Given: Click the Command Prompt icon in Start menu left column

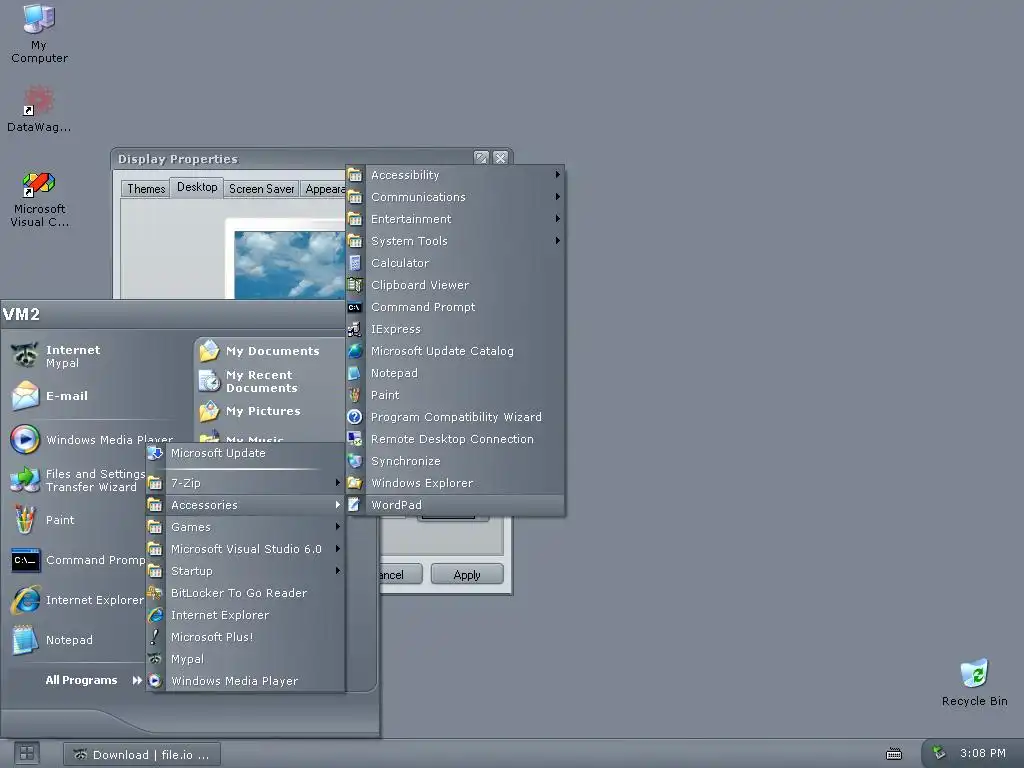Looking at the screenshot, I should (x=25, y=560).
